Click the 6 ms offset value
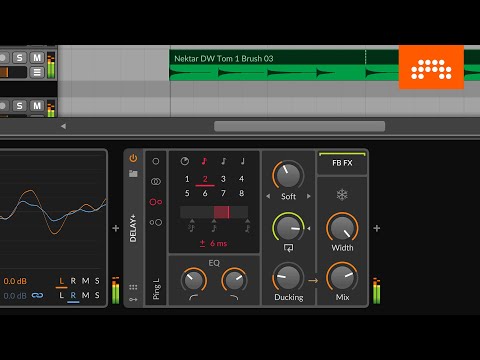Image resolution: width=480 pixels, height=360 pixels. tap(218, 244)
